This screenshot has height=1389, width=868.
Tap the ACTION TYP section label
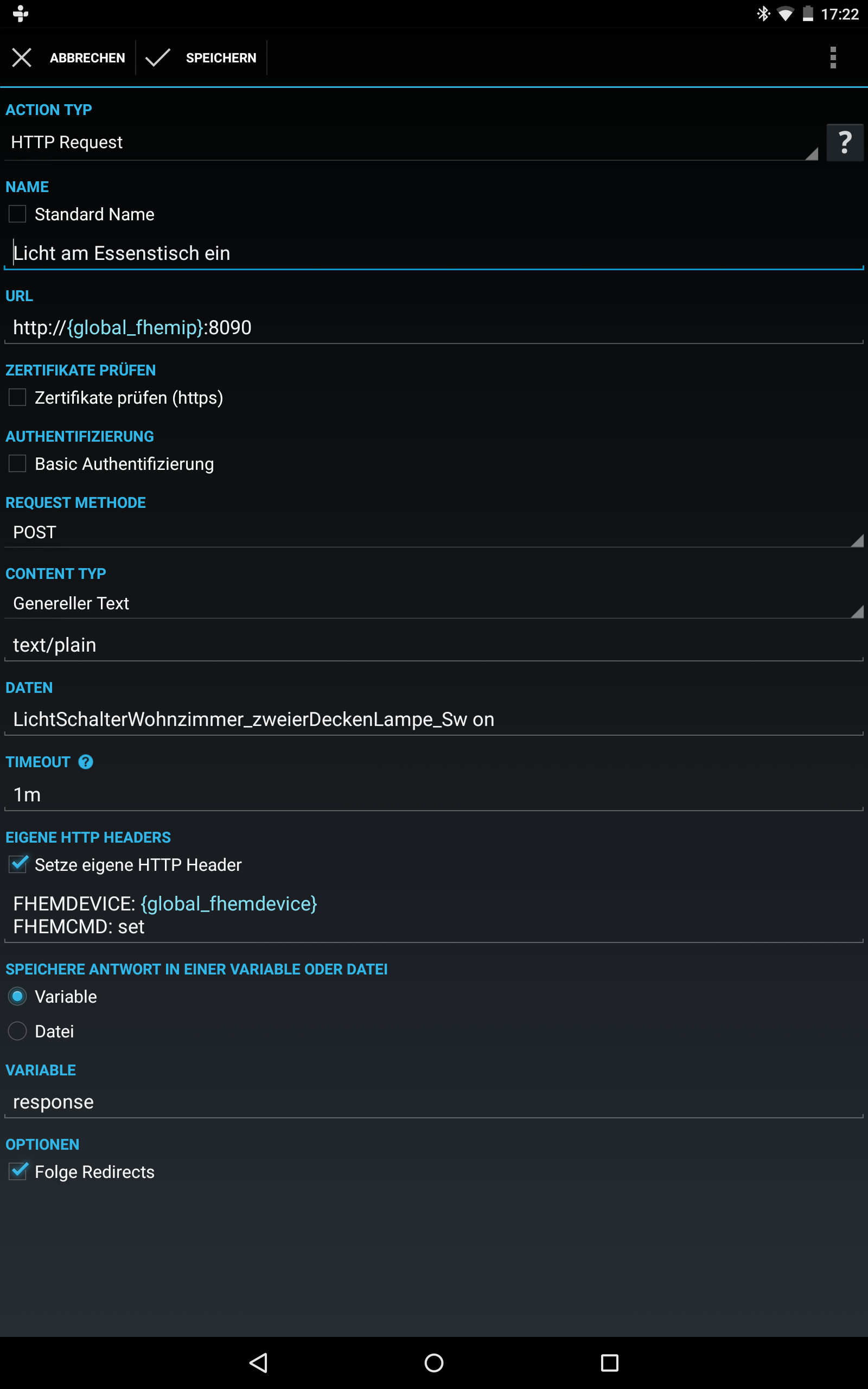click(x=49, y=110)
